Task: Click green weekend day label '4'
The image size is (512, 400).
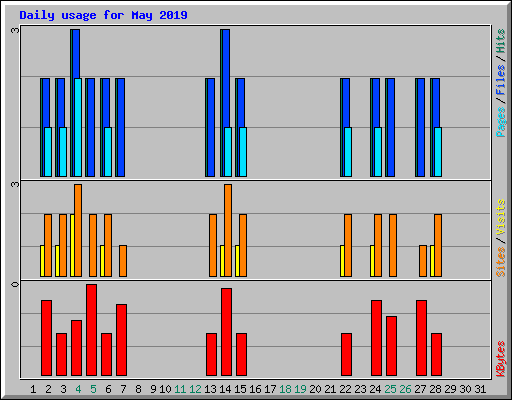Action: [x=78, y=389]
